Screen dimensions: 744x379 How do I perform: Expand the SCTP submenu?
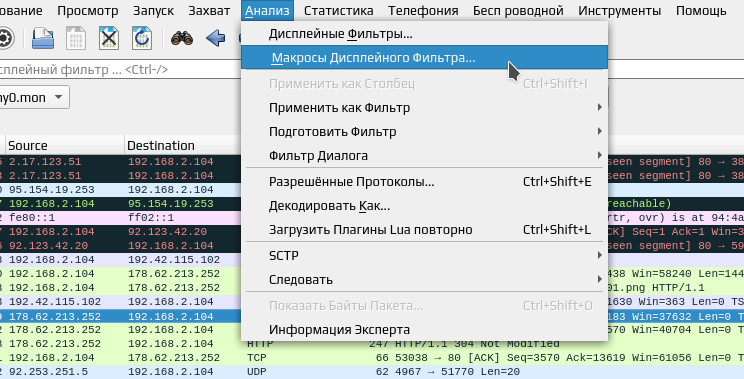pyautogui.click(x=424, y=255)
